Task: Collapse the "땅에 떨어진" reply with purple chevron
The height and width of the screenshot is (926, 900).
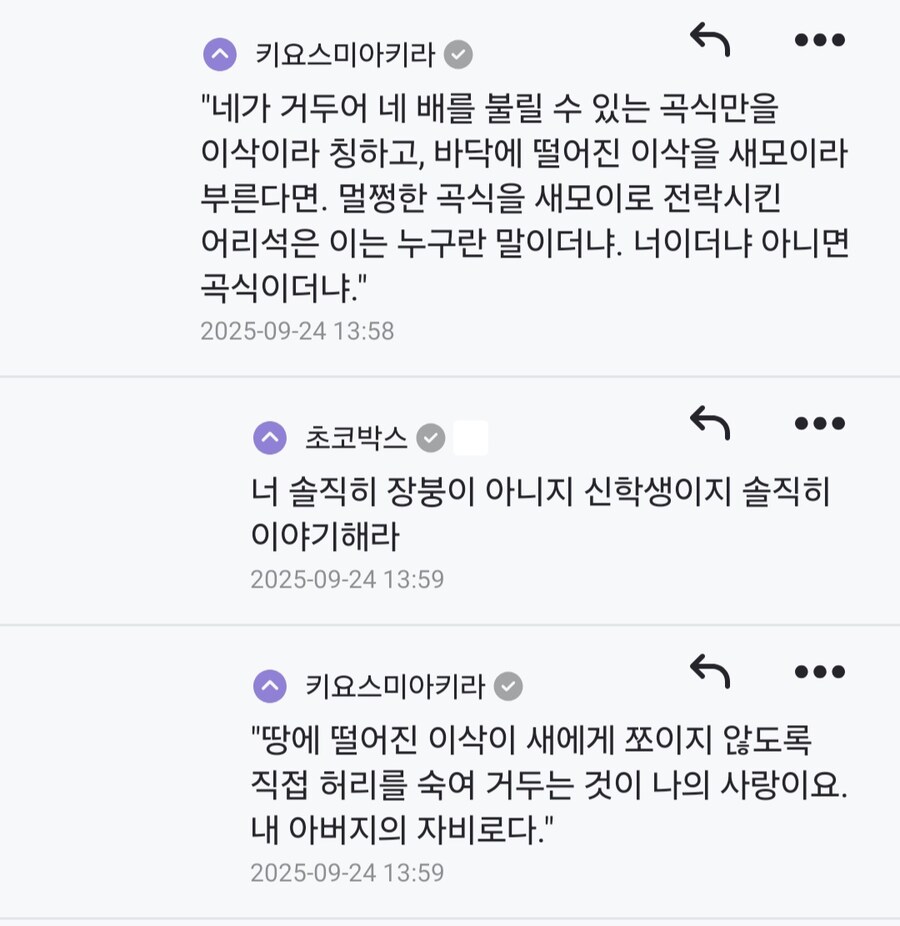Action: 270,686
